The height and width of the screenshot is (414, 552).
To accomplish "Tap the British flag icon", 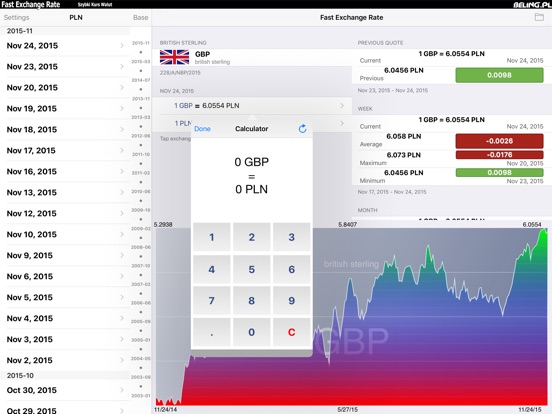I will coord(174,57).
